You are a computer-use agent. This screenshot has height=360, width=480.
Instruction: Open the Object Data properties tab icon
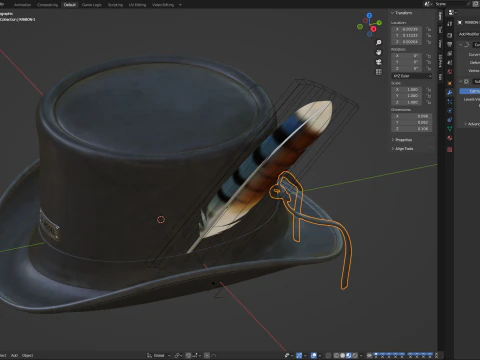[450, 129]
